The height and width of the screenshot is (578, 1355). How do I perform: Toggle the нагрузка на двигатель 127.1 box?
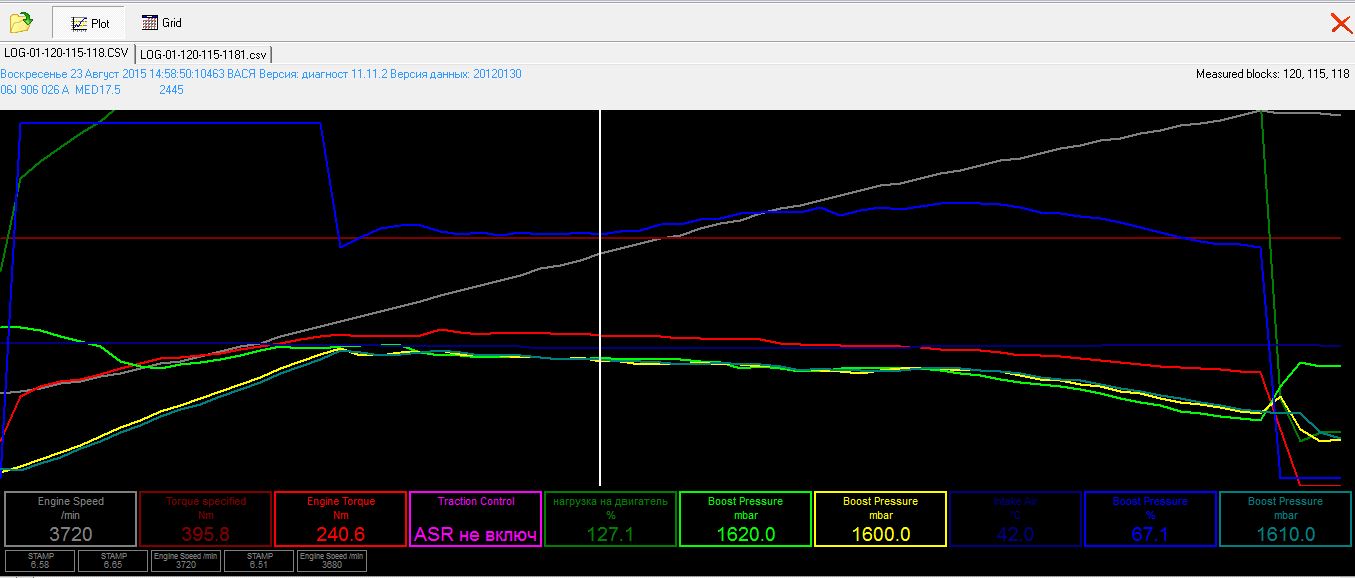(610, 519)
